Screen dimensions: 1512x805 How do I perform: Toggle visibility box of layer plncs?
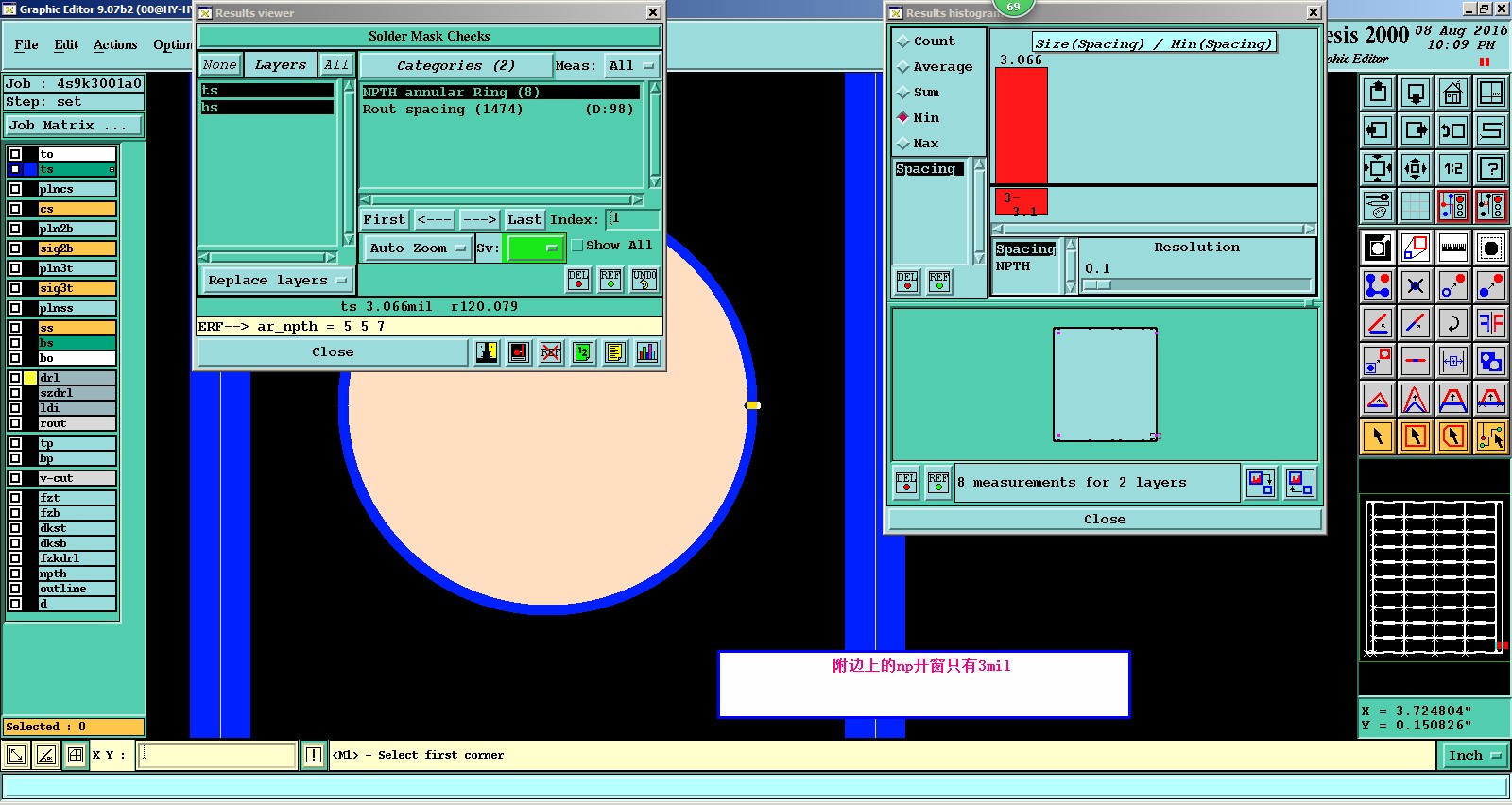click(15, 189)
